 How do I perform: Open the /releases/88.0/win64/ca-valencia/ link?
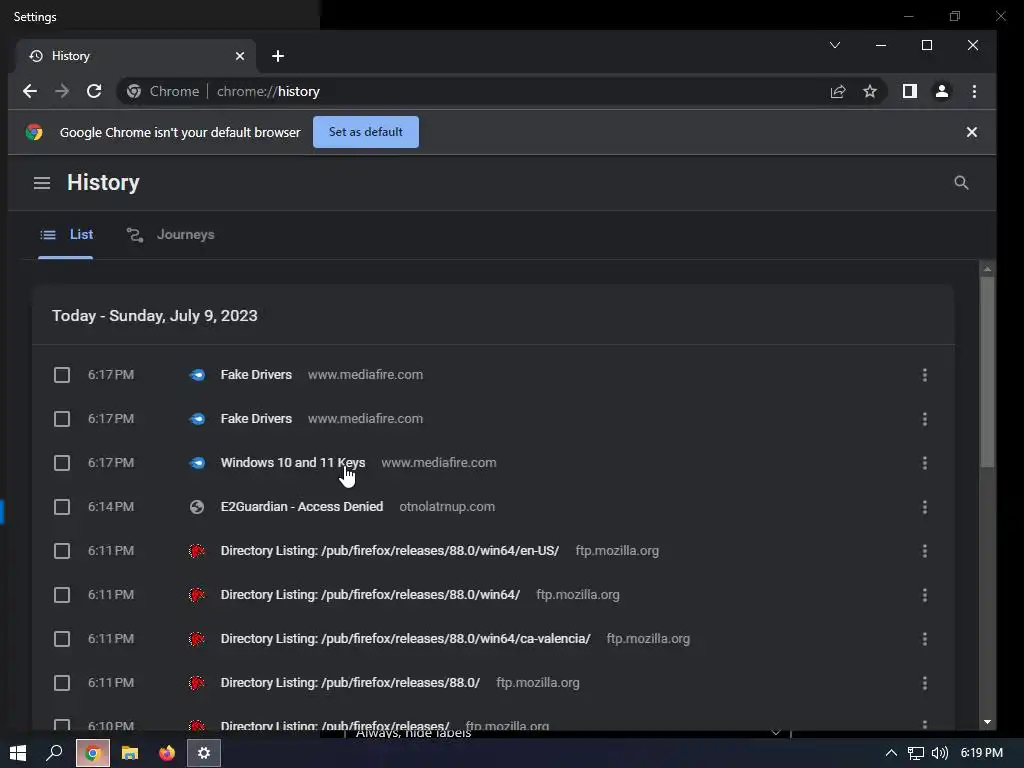click(406, 639)
